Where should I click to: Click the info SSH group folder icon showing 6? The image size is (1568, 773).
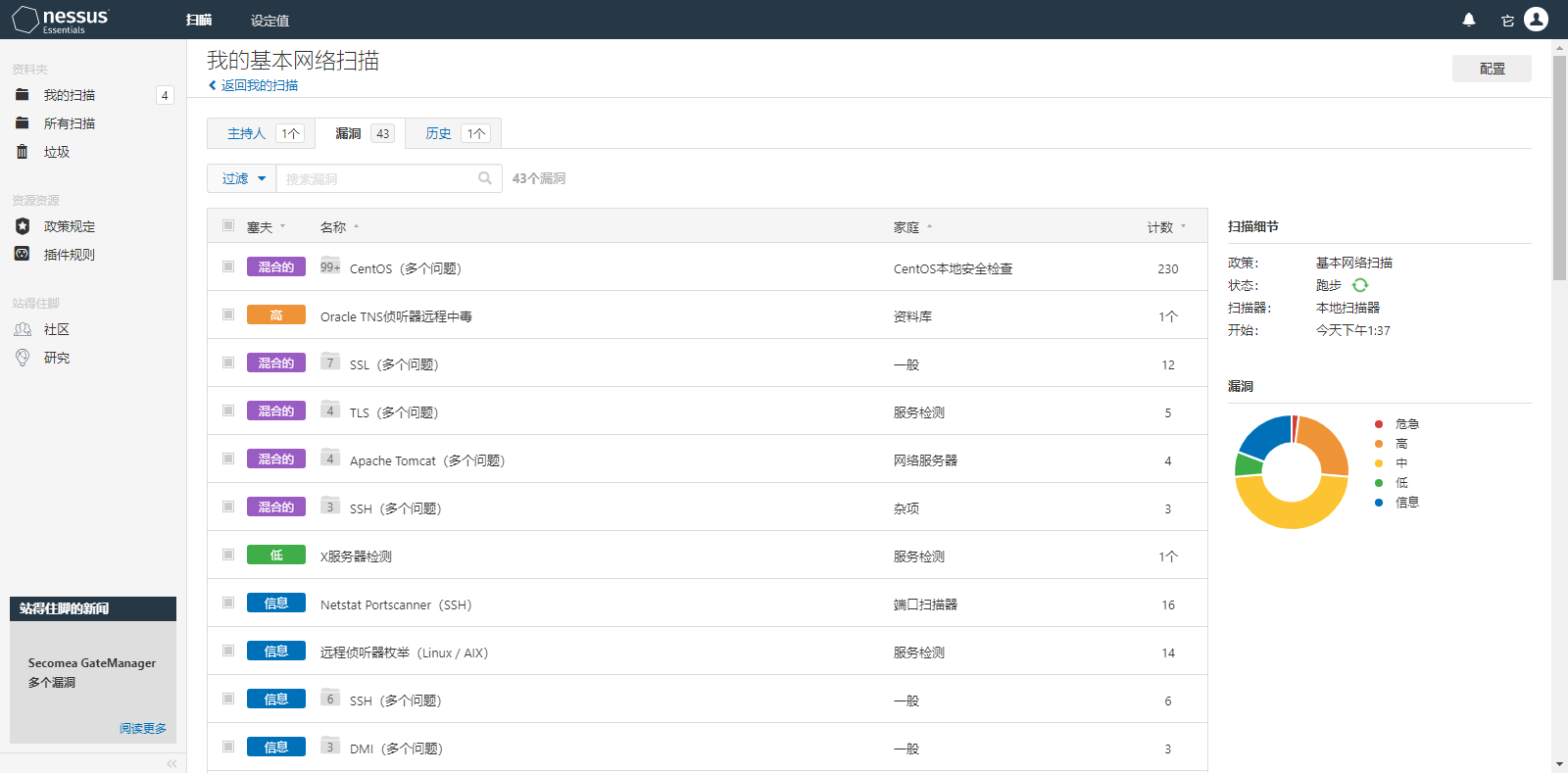pos(330,698)
